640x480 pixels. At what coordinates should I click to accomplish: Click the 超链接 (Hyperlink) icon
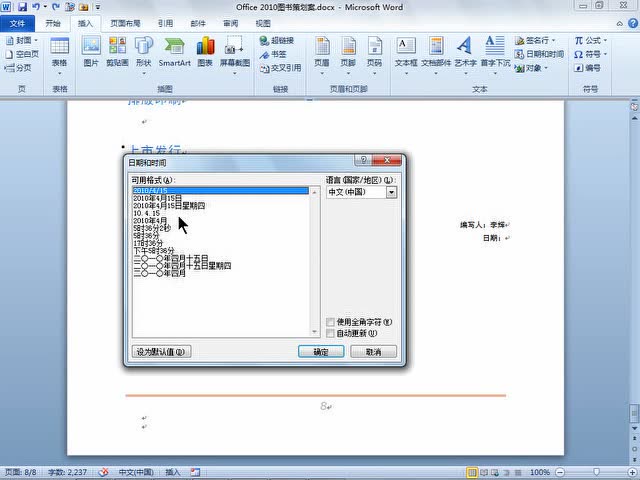click(x=282, y=40)
